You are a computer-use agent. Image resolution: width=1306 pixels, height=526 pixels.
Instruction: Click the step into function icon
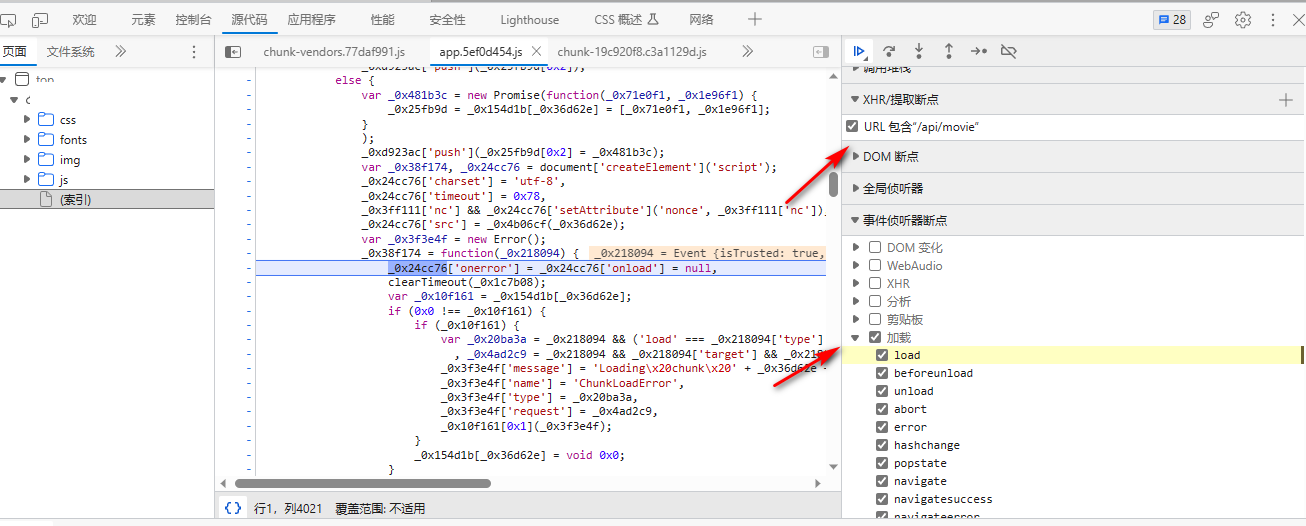tap(918, 51)
